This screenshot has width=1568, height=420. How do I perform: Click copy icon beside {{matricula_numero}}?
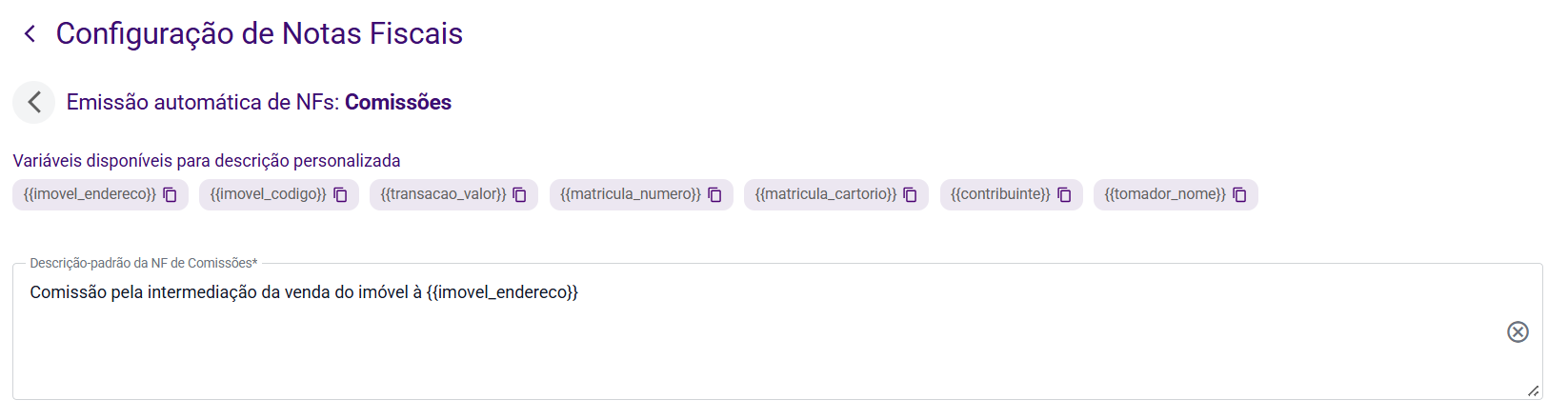714,195
